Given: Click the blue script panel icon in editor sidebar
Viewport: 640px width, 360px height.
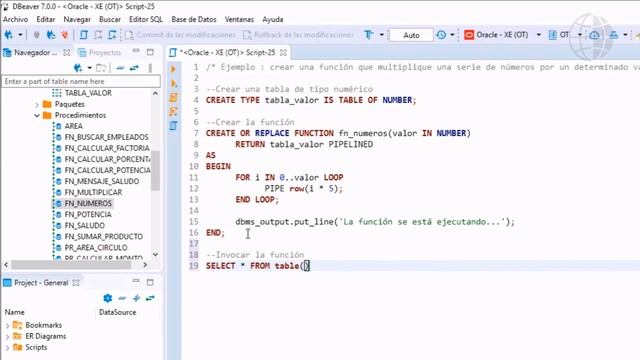Looking at the screenshot, I should click(173, 126).
